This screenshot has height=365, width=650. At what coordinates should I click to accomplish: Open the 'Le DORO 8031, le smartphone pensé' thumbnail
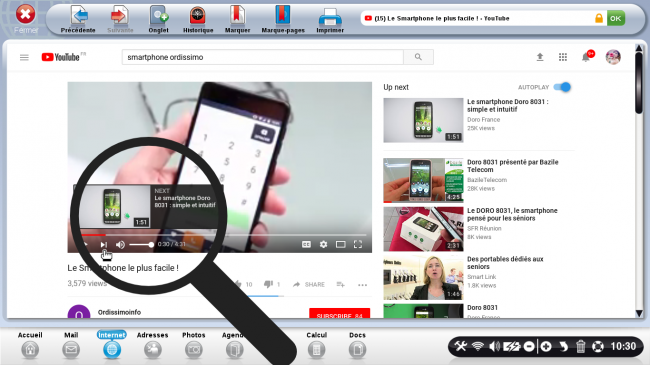[x=423, y=229]
